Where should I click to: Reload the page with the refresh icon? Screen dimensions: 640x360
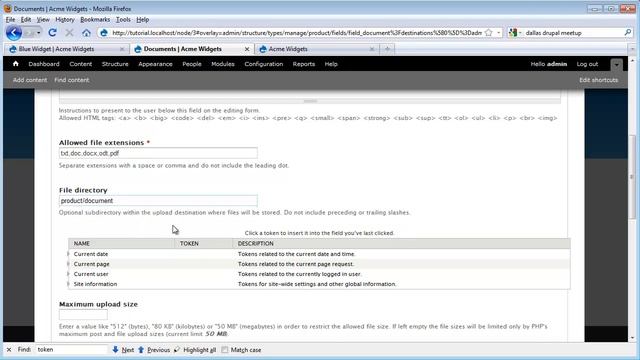point(52,33)
